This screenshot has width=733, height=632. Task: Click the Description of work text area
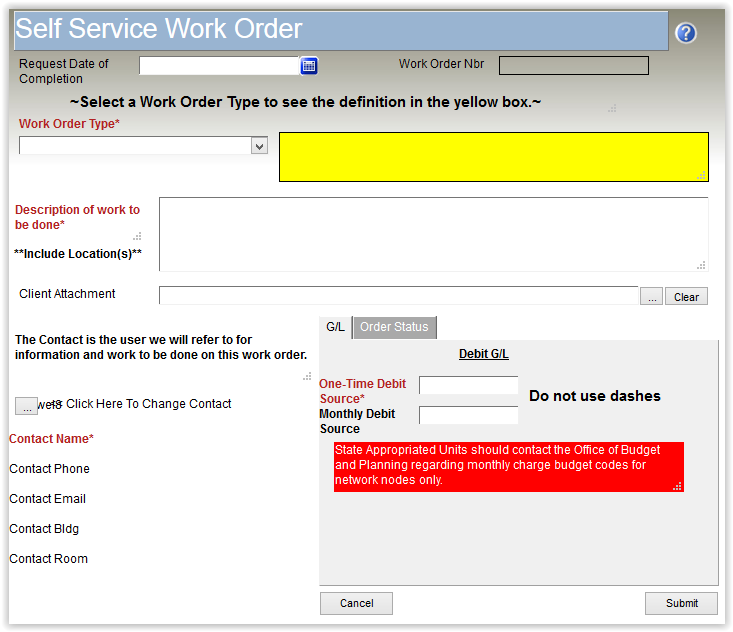tap(433, 234)
